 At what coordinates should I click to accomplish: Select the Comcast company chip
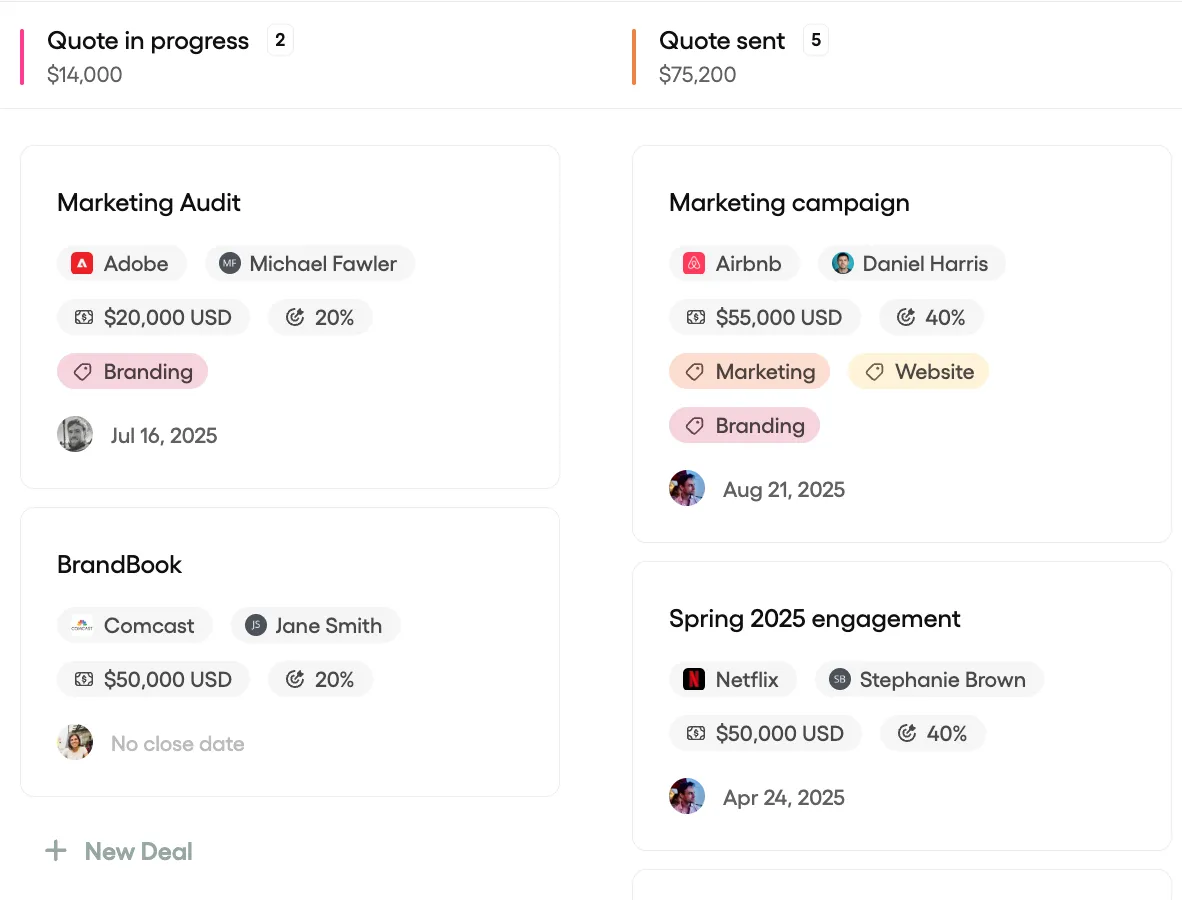(x=134, y=626)
